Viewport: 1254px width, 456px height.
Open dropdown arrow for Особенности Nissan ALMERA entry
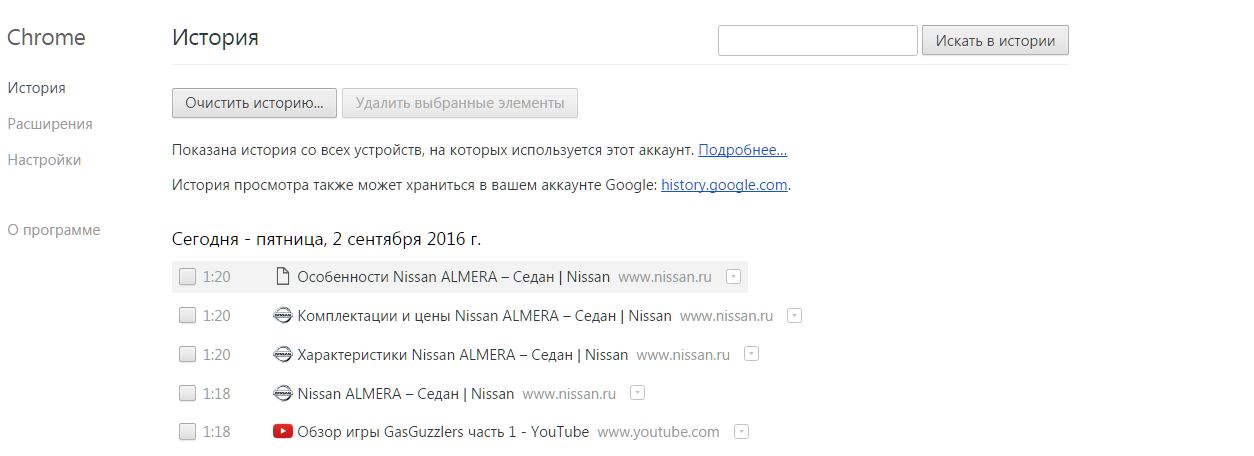pyautogui.click(x=733, y=276)
